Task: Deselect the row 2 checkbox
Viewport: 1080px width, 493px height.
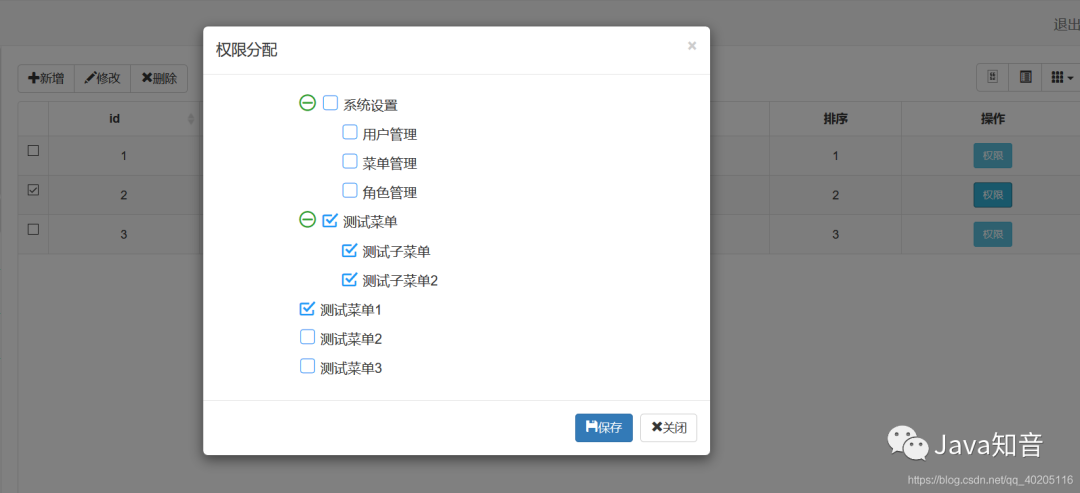Action: tap(33, 191)
